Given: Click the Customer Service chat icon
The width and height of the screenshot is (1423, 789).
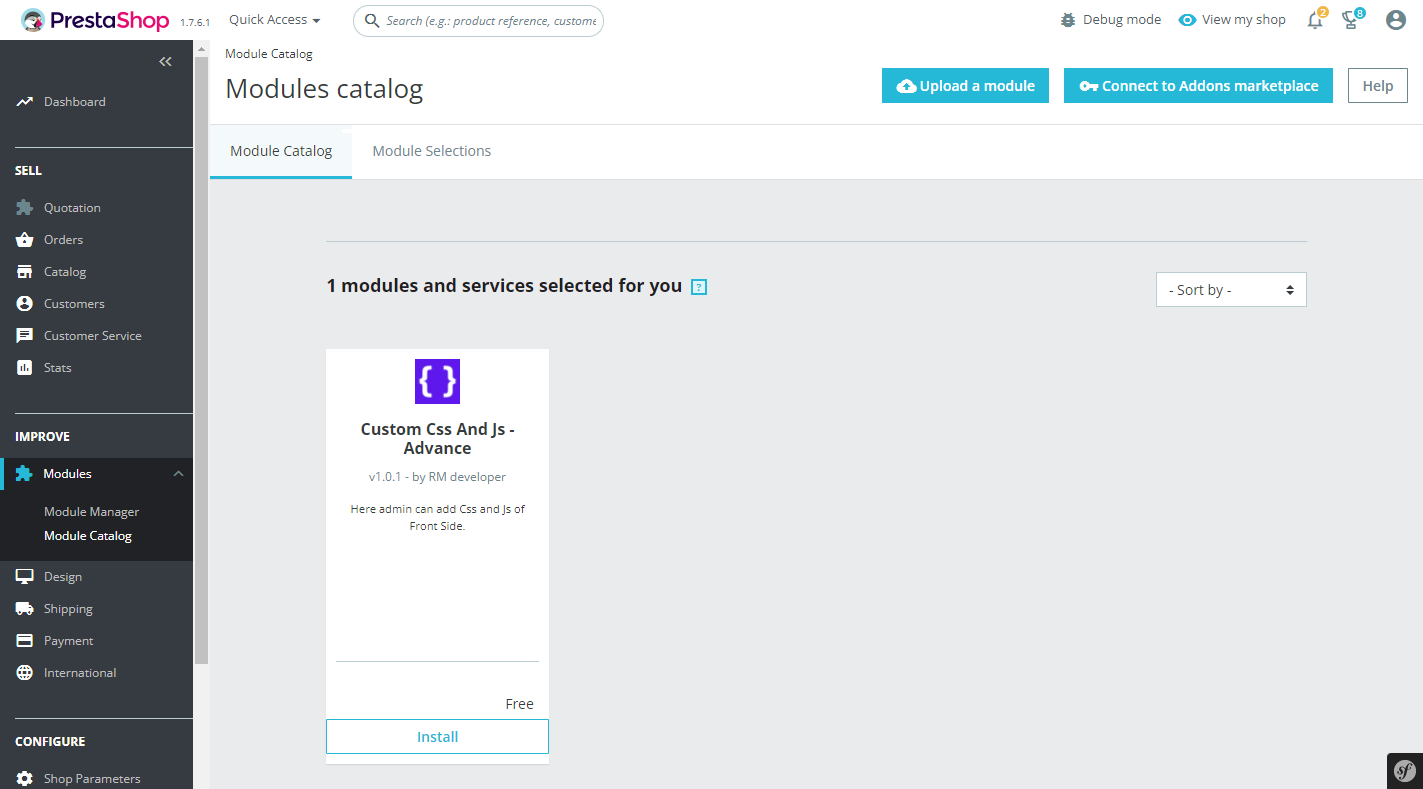Looking at the screenshot, I should (25, 336).
